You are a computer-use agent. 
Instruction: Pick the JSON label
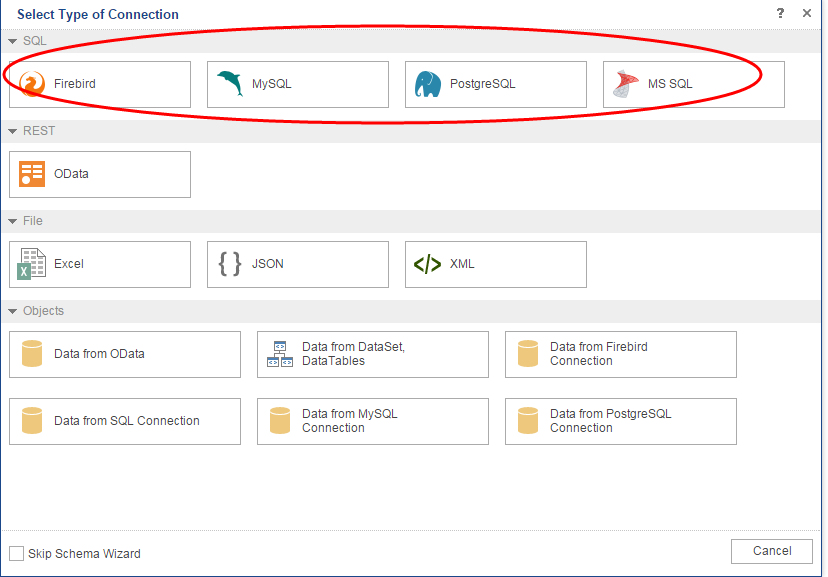pyautogui.click(x=267, y=263)
